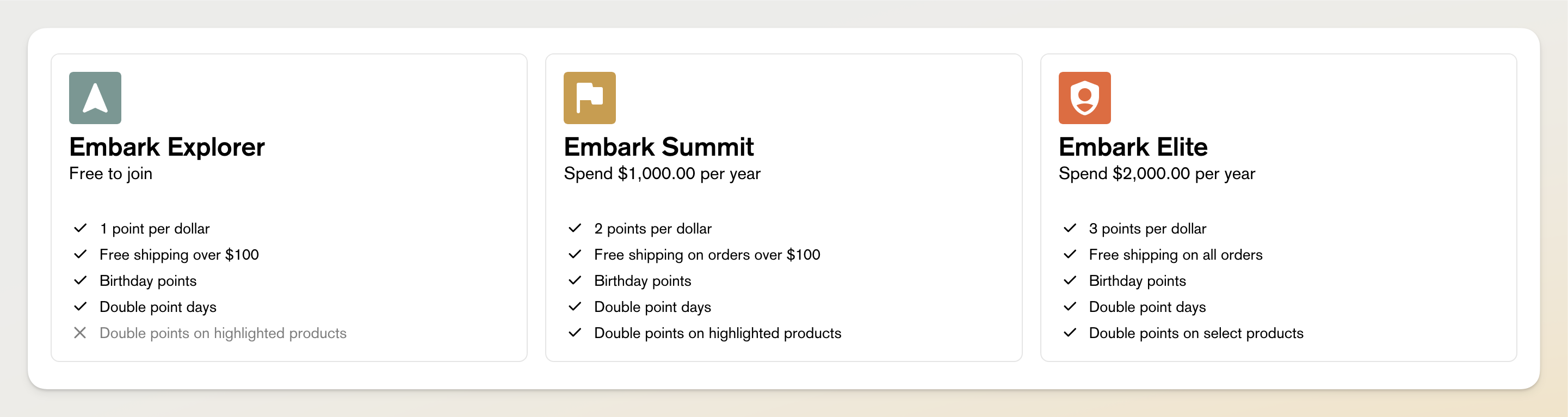Click checkmark beside 1 point per dollar
Image resolution: width=1568 pixels, height=417 pixels.
(x=80, y=228)
